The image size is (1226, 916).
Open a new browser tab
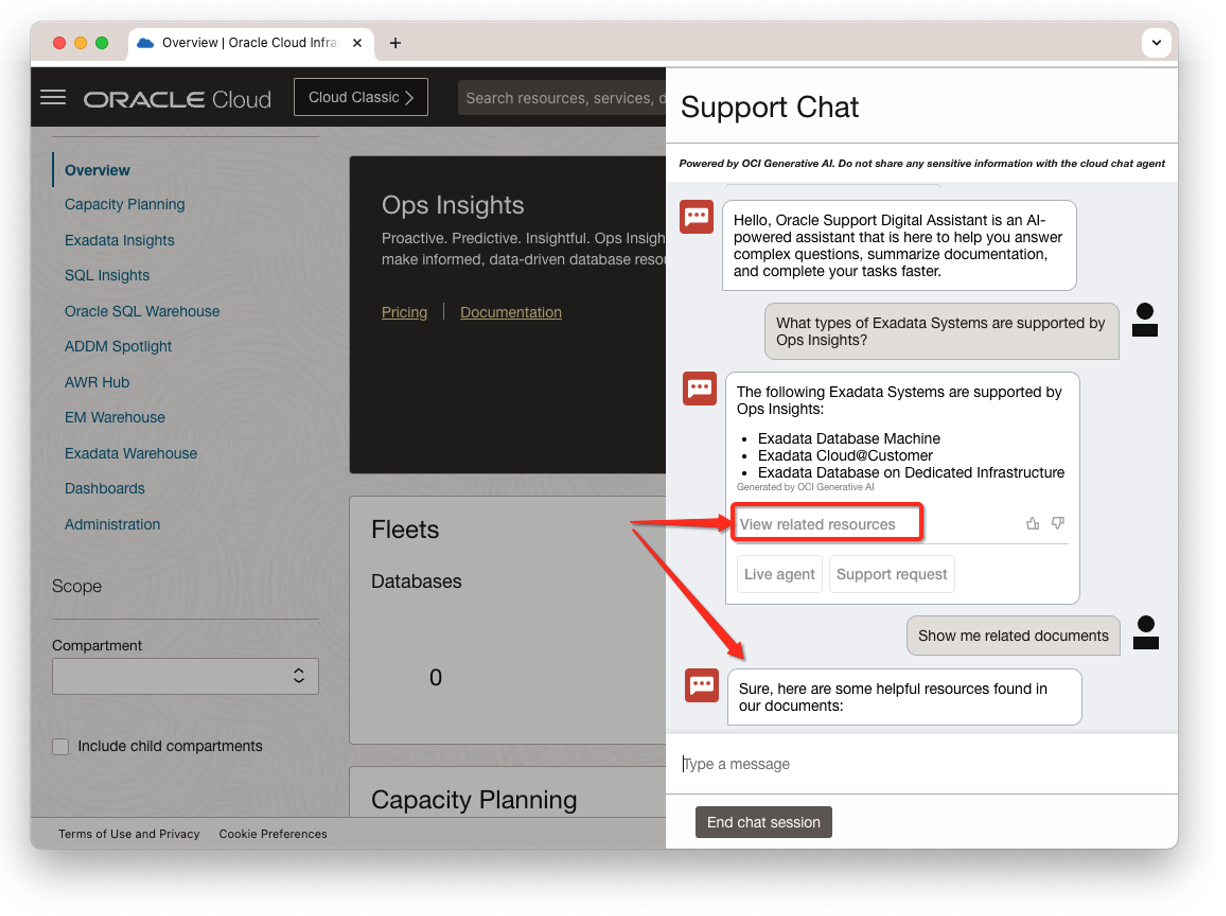coord(395,43)
